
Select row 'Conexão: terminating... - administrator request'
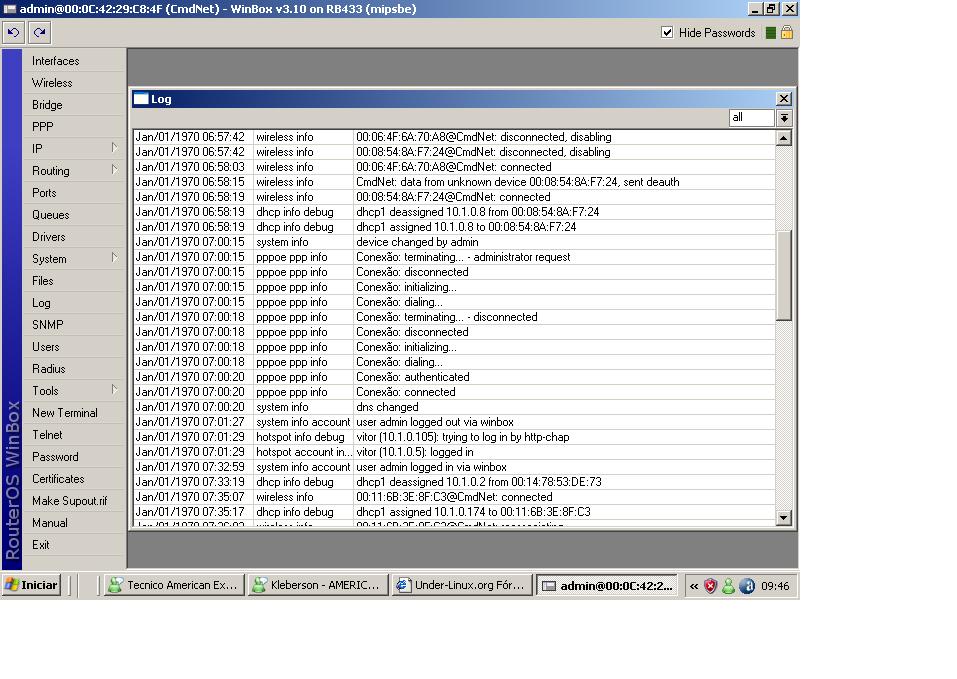point(454,257)
